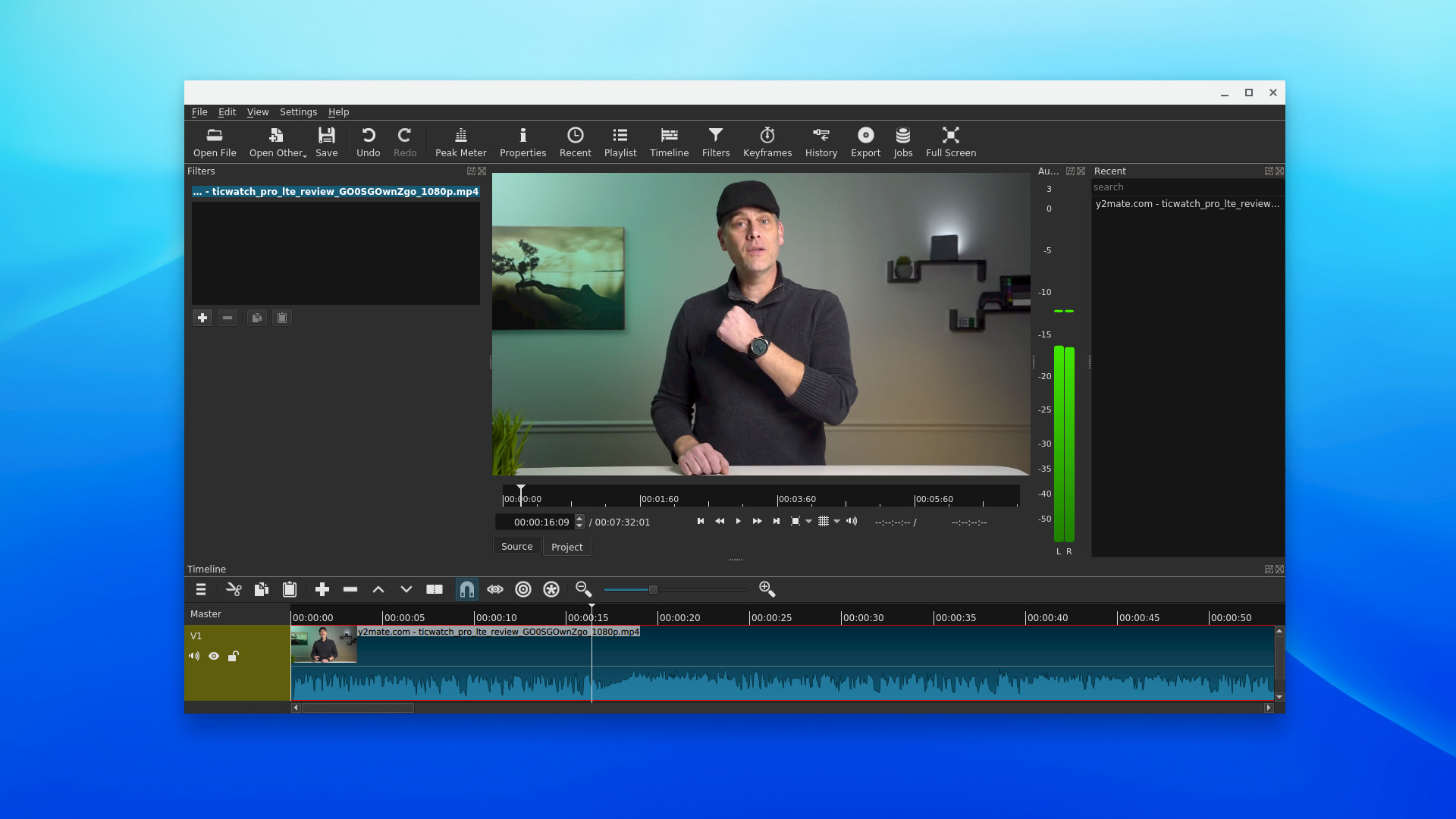Click Play button in transport controls

pos(738,521)
